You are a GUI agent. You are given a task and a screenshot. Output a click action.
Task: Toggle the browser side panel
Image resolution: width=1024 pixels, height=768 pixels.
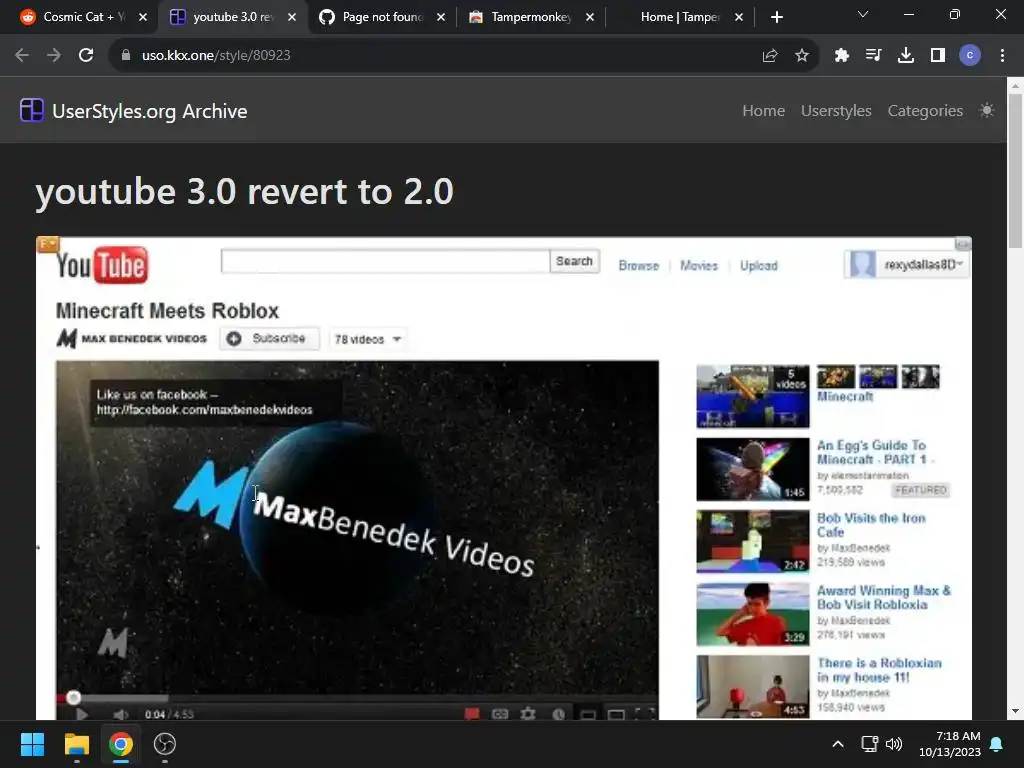938,56
